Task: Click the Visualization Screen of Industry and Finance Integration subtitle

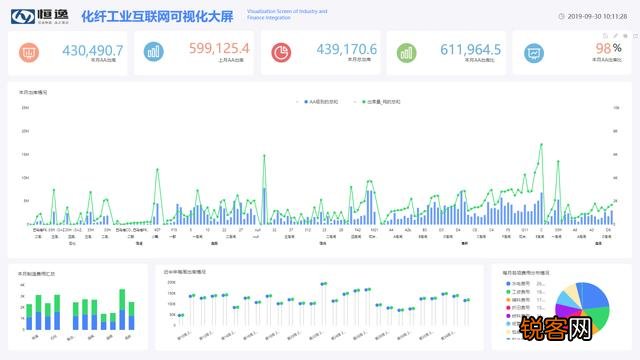Action: 287,14
